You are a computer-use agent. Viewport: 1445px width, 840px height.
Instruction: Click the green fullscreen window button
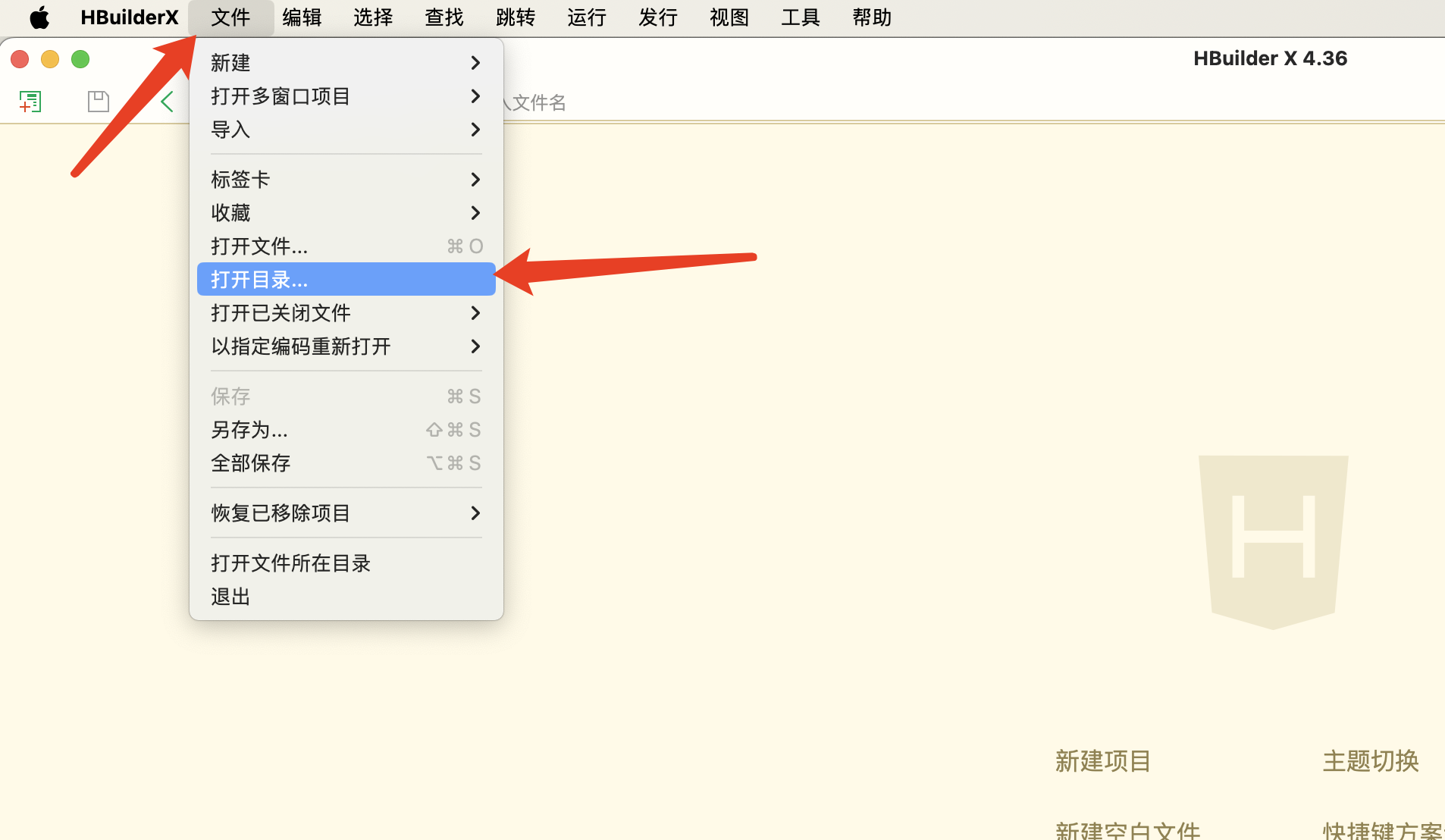80,59
